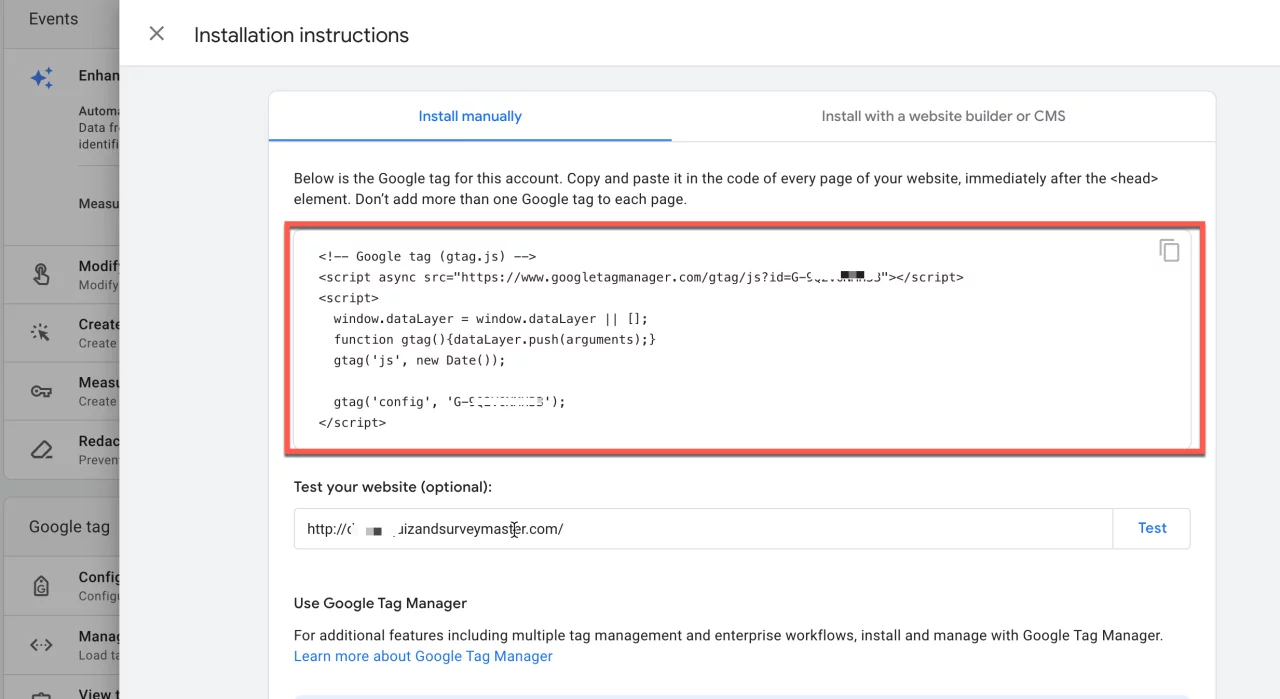This screenshot has height=699, width=1280.
Task: Select the gtag('config') code line
Action: pyautogui.click(x=450, y=402)
